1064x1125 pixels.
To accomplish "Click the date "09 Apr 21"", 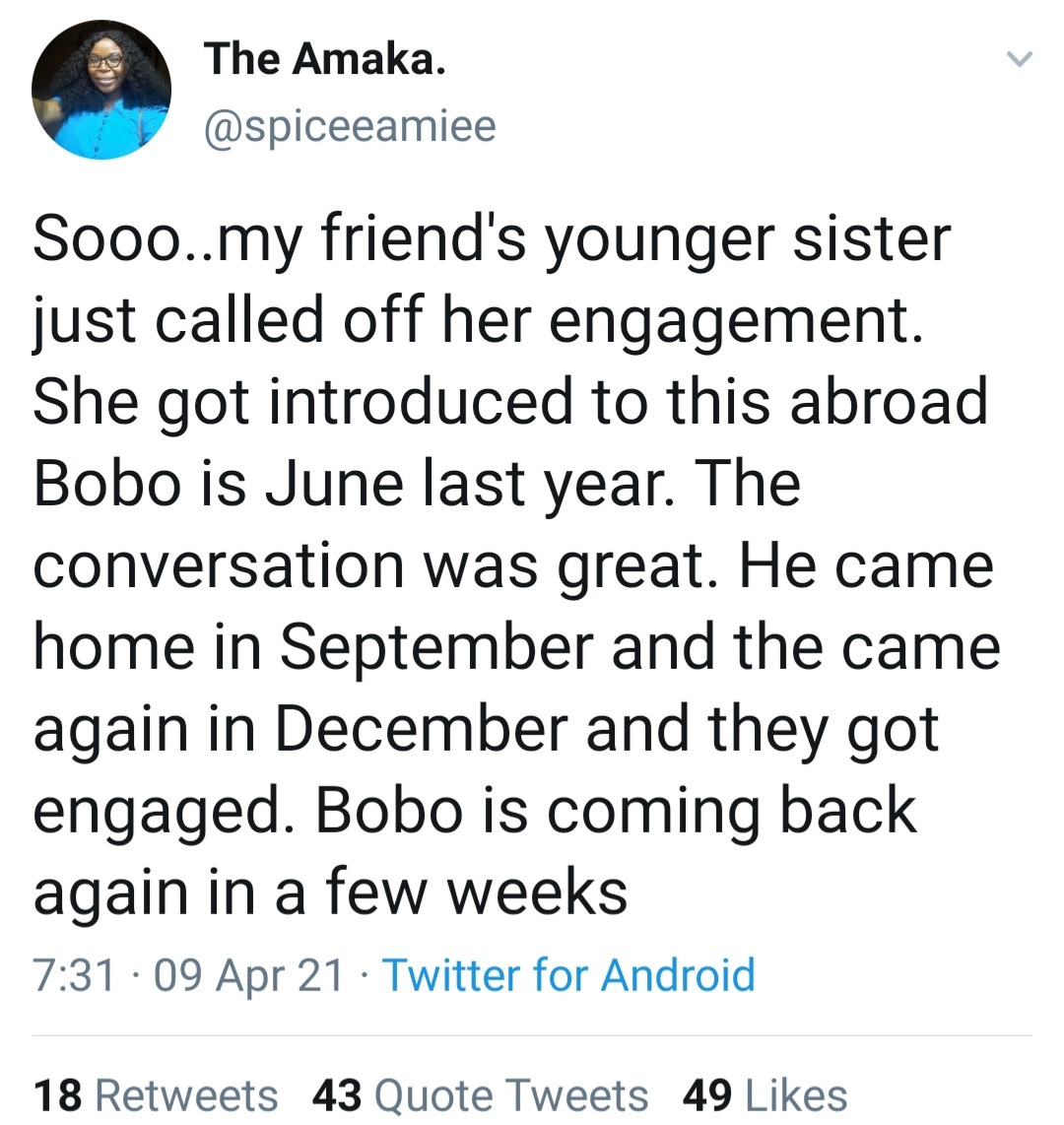I will click(x=249, y=975).
